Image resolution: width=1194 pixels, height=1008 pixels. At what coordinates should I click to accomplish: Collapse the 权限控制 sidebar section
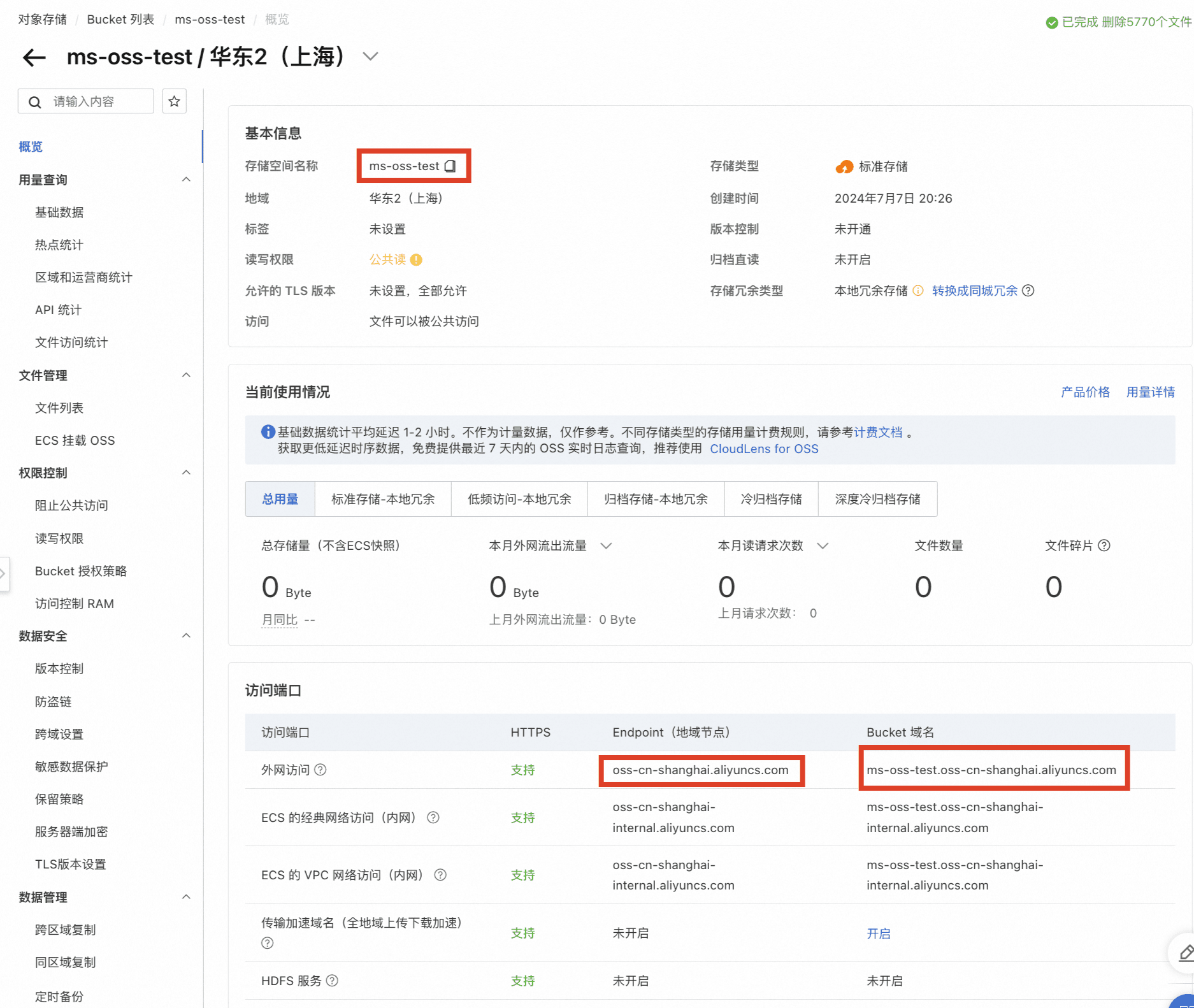click(186, 473)
